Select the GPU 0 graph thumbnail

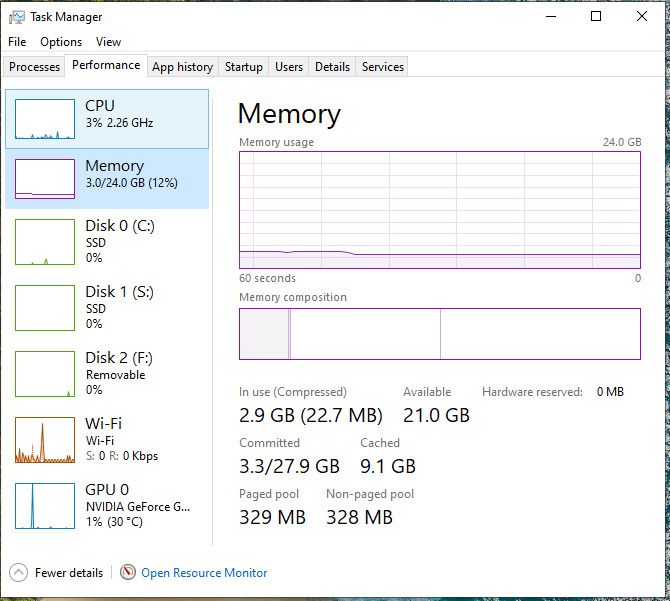click(x=45, y=506)
